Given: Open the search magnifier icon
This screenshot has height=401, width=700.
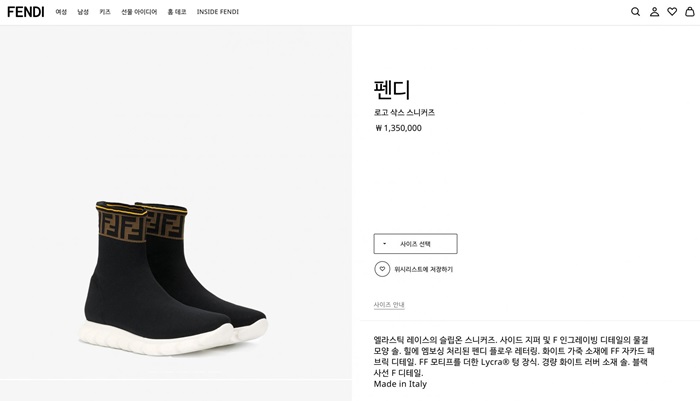Looking at the screenshot, I should (x=635, y=12).
